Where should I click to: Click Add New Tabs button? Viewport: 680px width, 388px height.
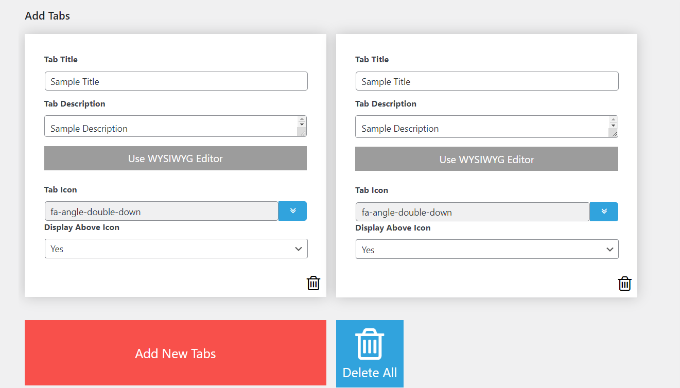tap(175, 353)
